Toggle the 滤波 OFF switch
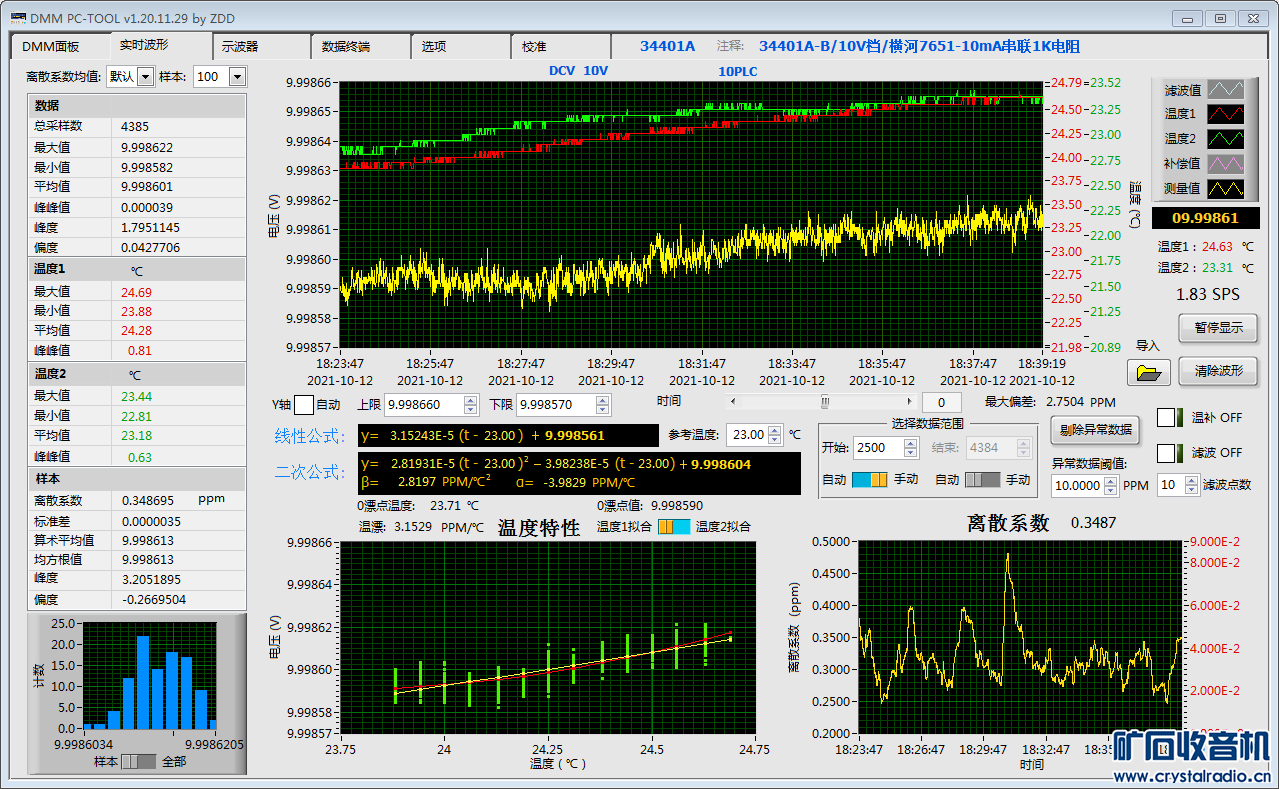The image size is (1279, 789). (x=1169, y=453)
